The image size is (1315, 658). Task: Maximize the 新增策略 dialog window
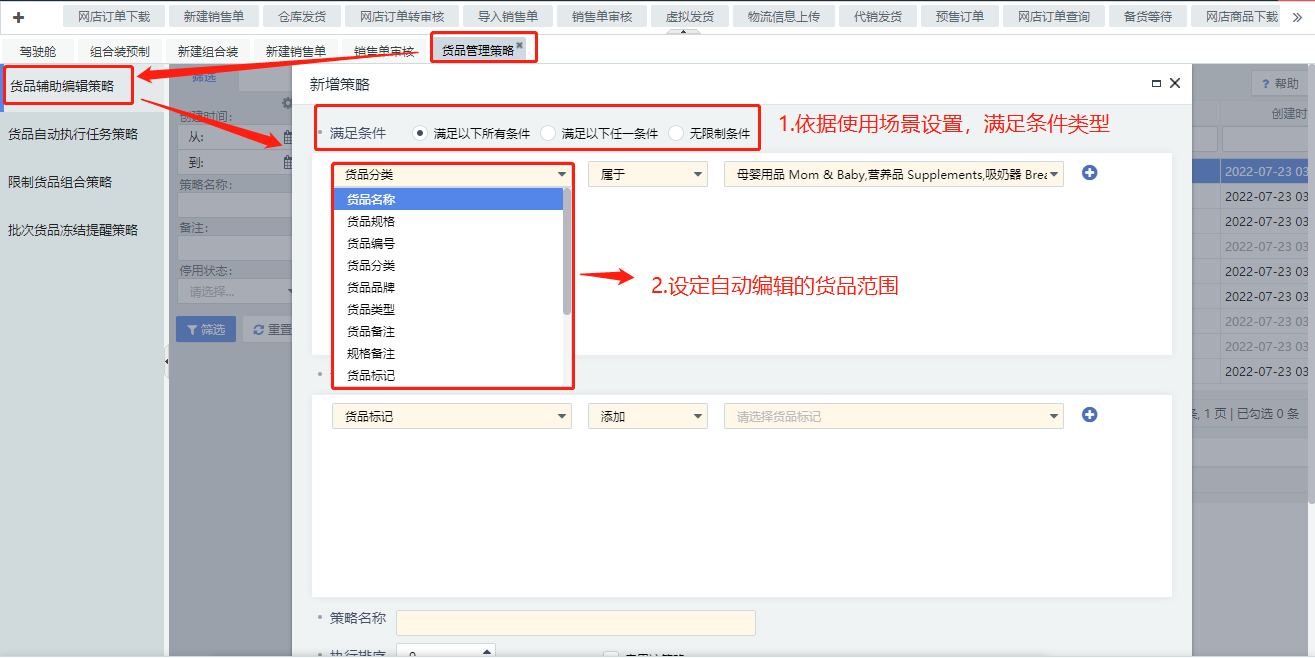tap(1157, 84)
